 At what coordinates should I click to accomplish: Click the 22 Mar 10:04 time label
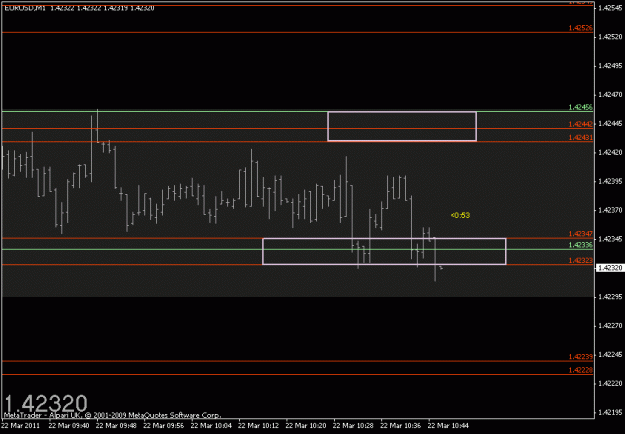[211, 426]
